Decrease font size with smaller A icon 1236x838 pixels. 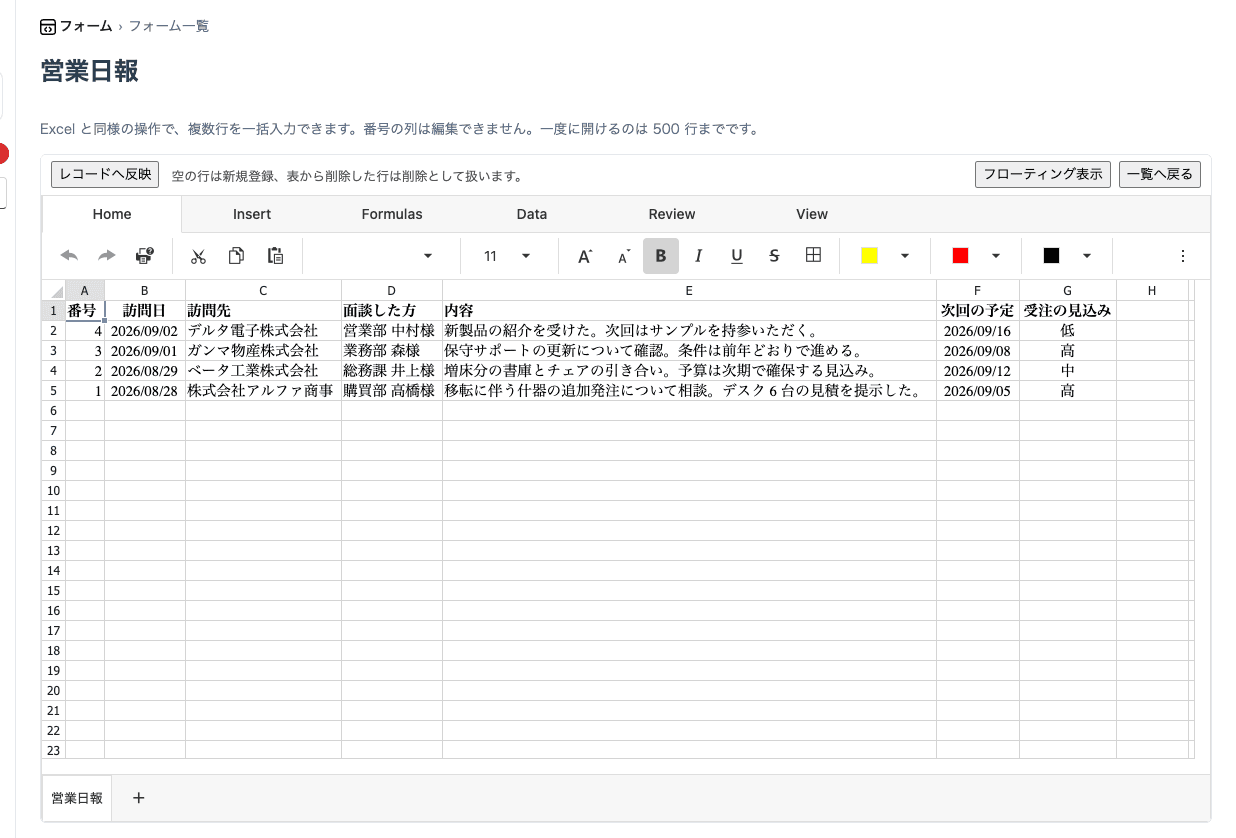coord(623,256)
